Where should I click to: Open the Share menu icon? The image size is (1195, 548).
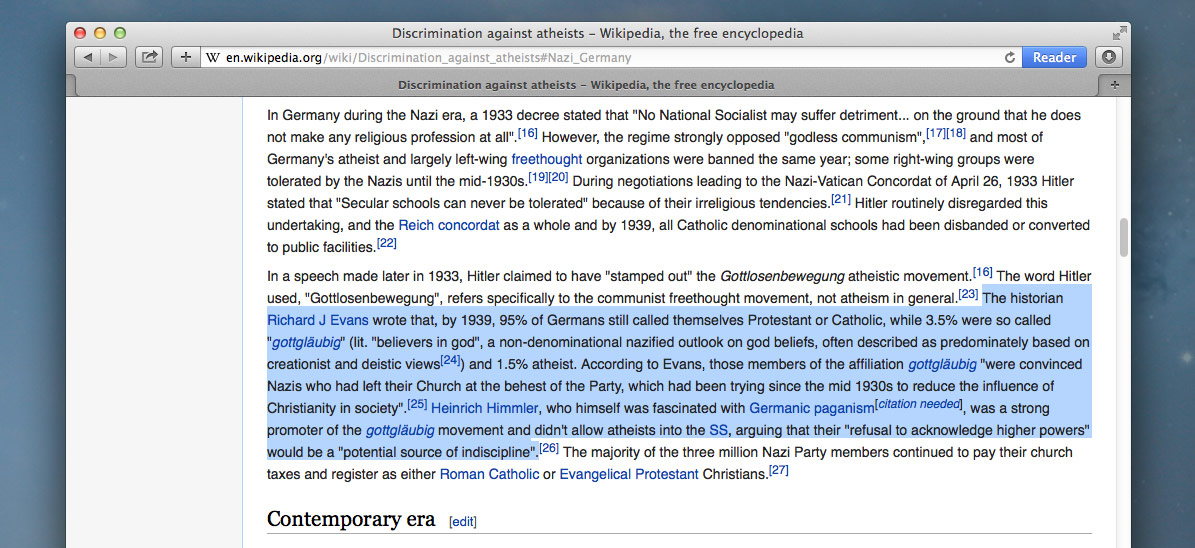[x=149, y=58]
